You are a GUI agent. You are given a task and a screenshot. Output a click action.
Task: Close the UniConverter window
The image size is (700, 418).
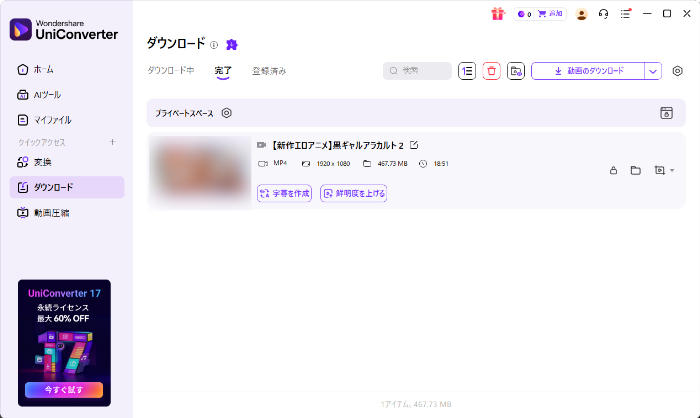[687, 14]
